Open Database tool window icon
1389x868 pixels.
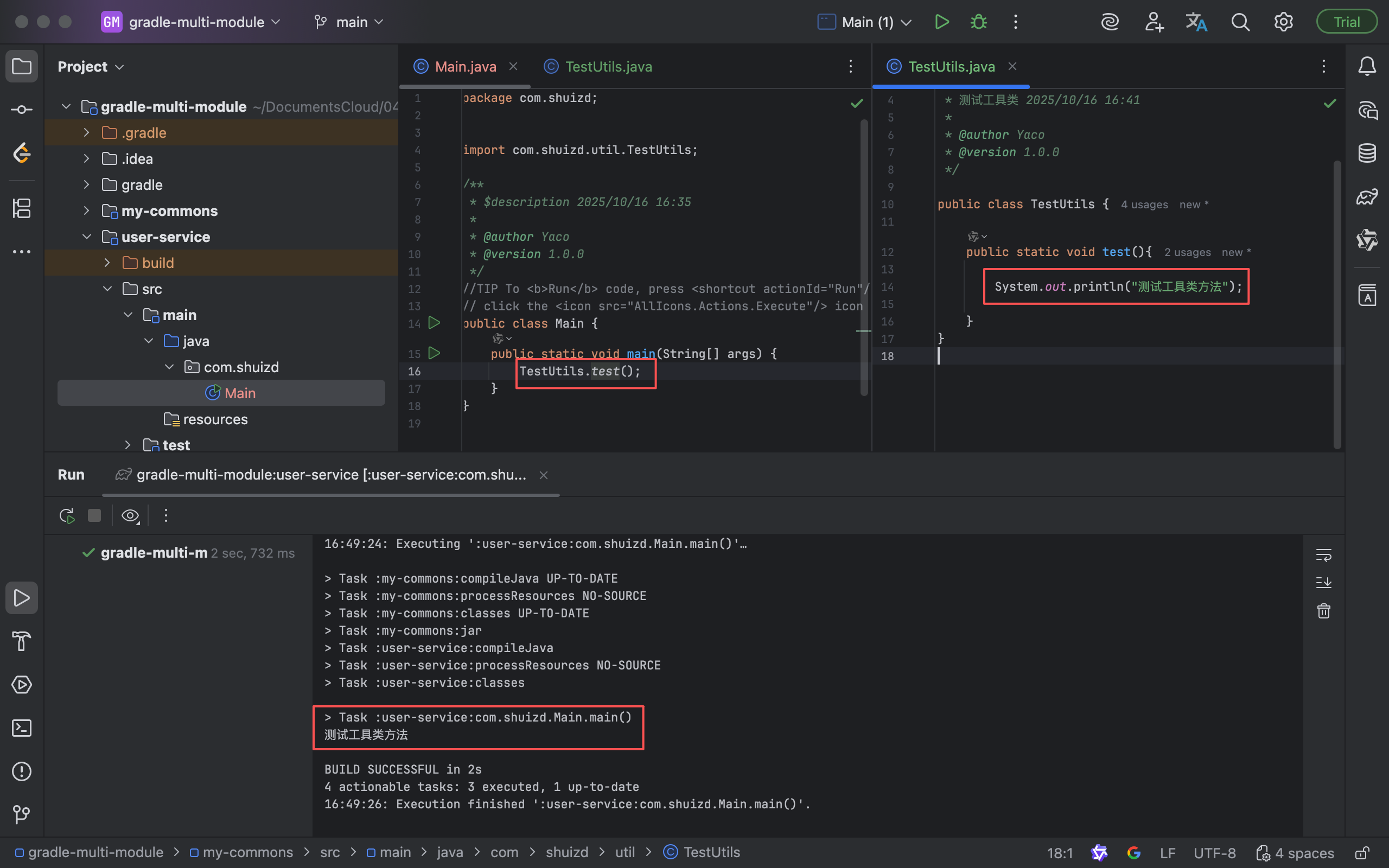(1367, 154)
